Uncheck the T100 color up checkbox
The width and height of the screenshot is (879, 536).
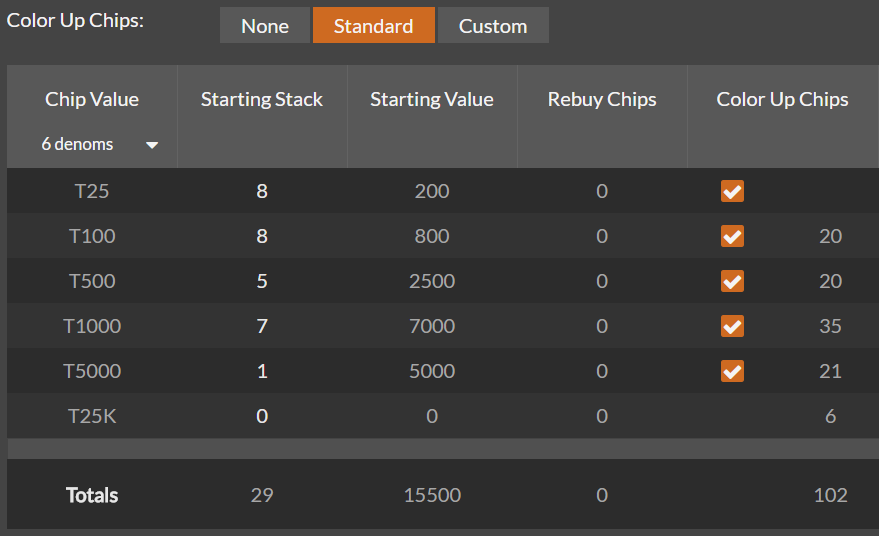pos(732,236)
